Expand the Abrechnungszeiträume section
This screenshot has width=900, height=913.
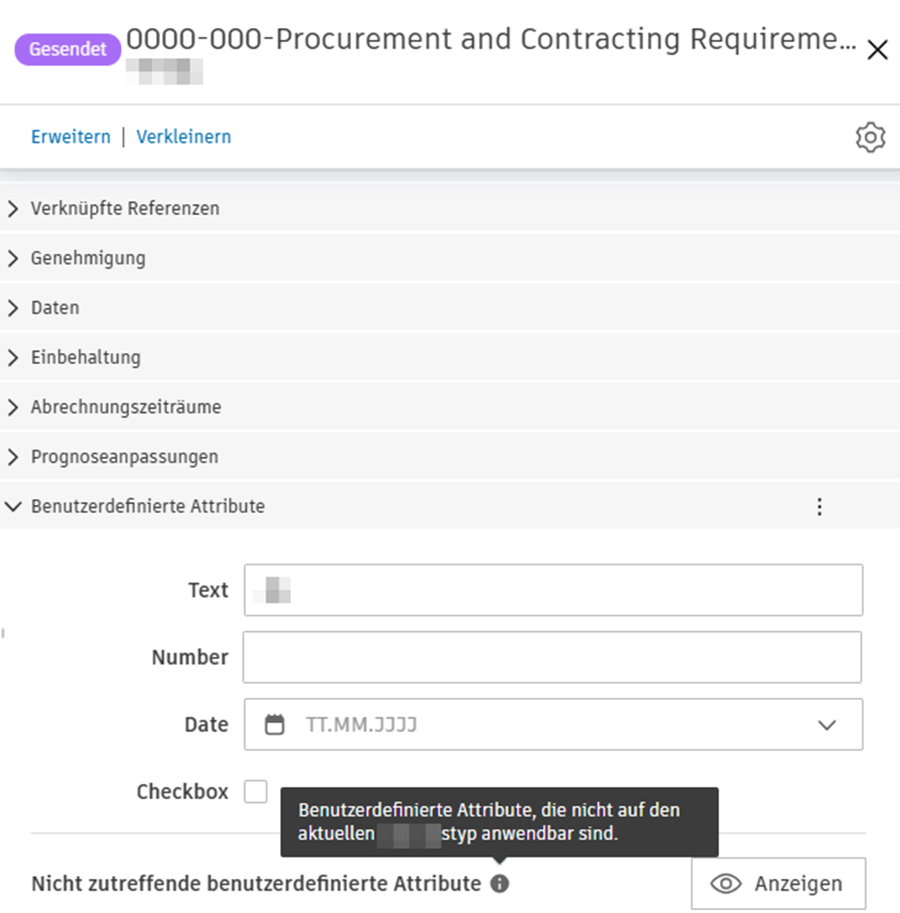click(126, 407)
